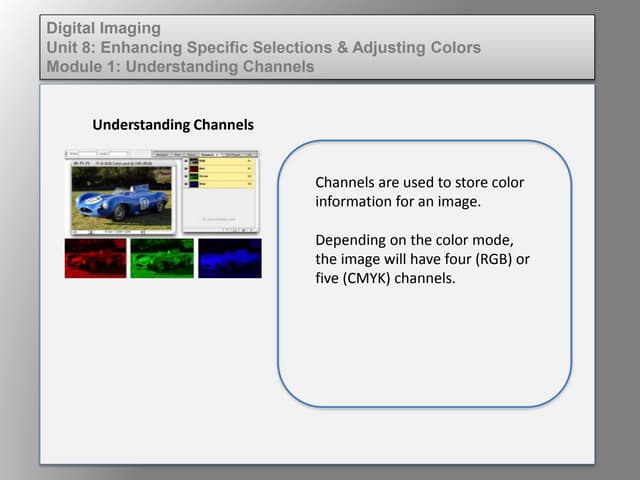Screen dimensions: 640x480
Task: Toggle the eye icon for RGB channel
Action: (x=186, y=161)
